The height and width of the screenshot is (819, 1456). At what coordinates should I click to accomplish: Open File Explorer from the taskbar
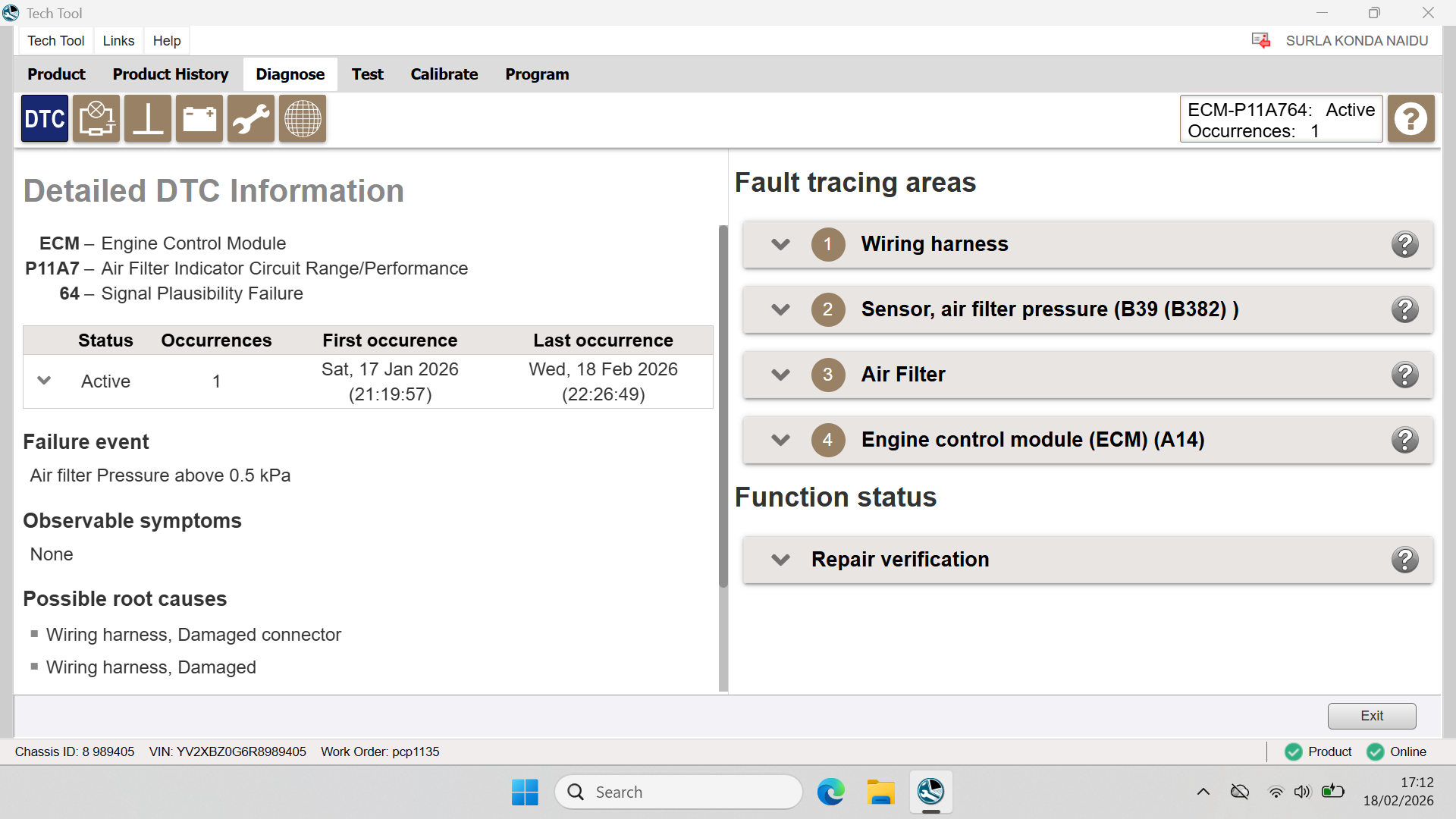(880, 792)
